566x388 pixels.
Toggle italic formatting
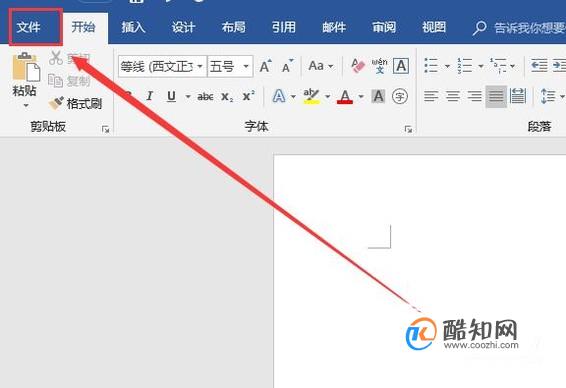pos(149,96)
